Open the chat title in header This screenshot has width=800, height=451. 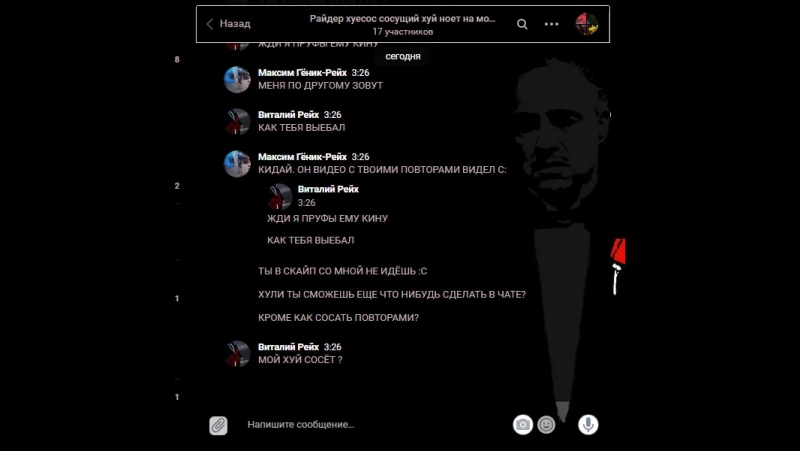pos(402,18)
